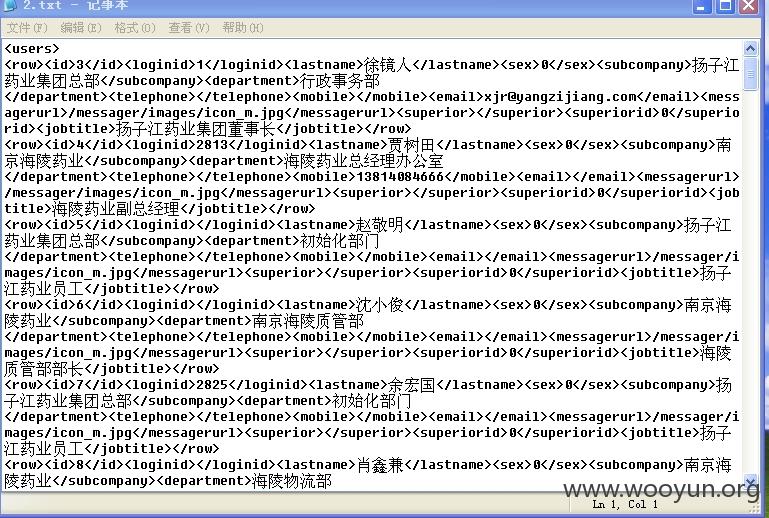Close the 2.txt Notepad window
Image resolution: width=769 pixels, height=518 pixels.
pos(749,6)
